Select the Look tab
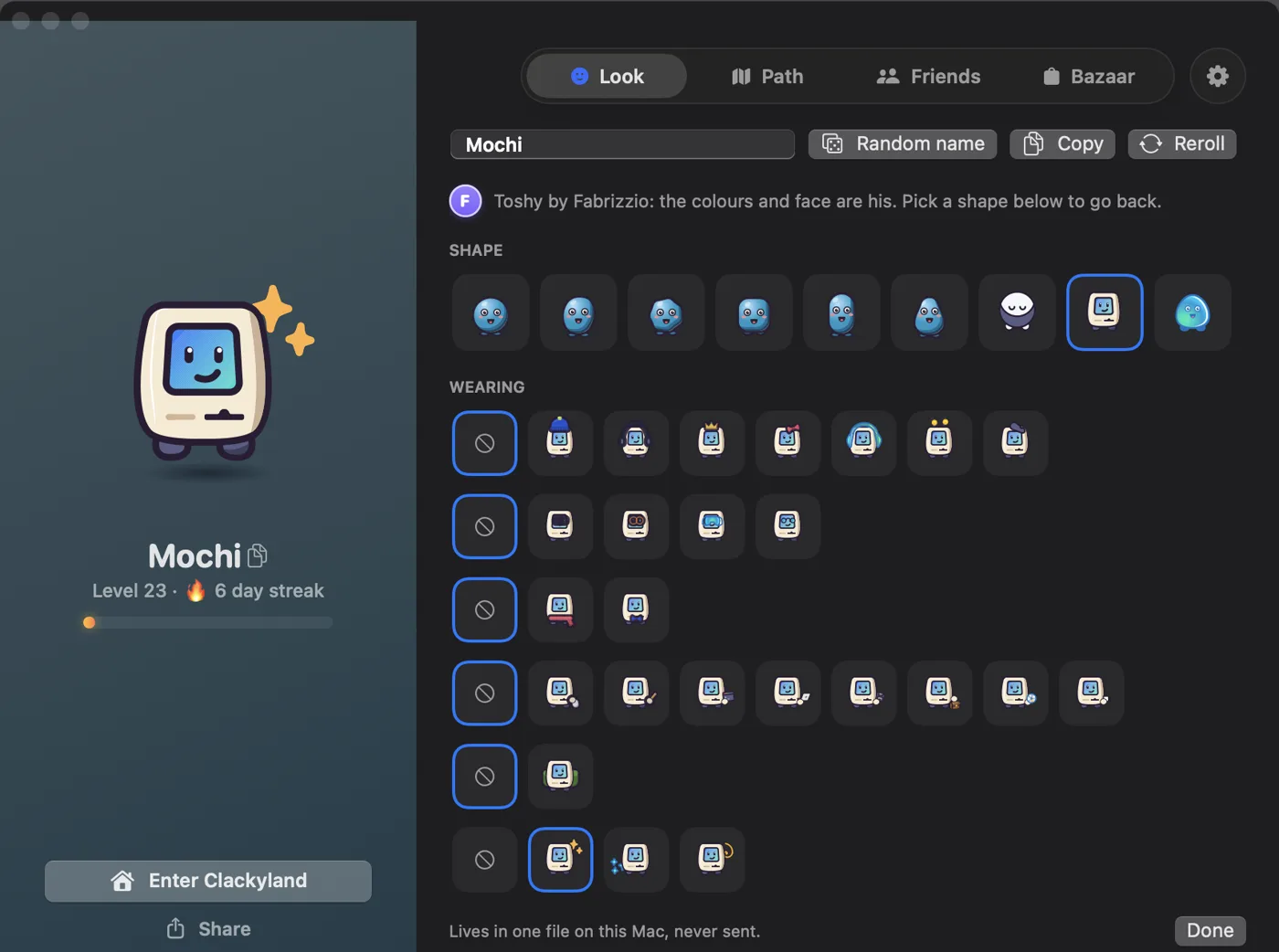The width and height of the screenshot is (1279, 952). [x=607, y=76]
